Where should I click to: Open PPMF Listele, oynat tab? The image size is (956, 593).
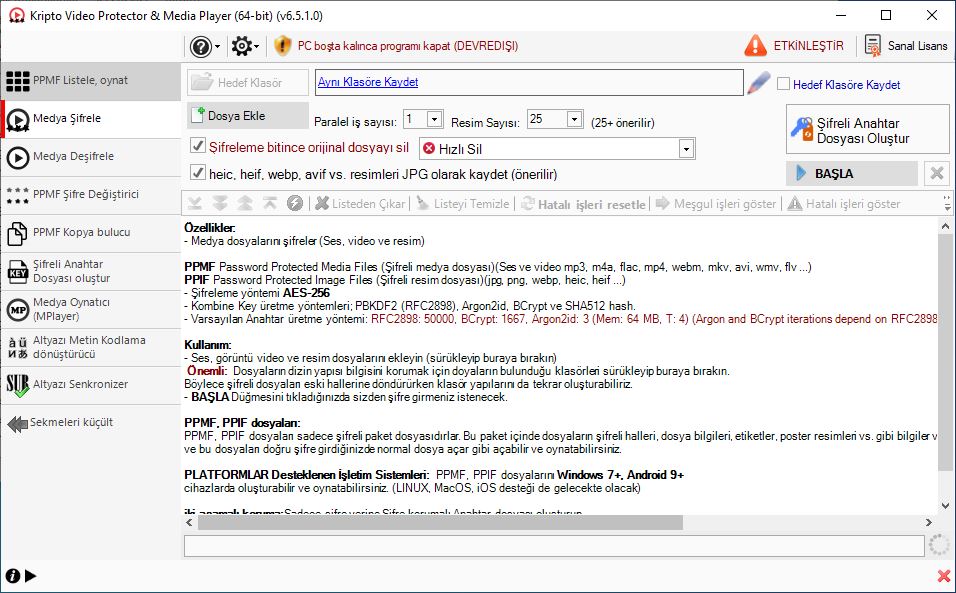click(91, 80)
